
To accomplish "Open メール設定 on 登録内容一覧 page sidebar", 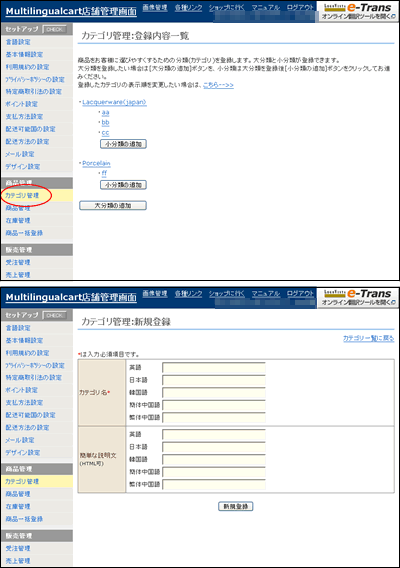I will coord(20,154).
